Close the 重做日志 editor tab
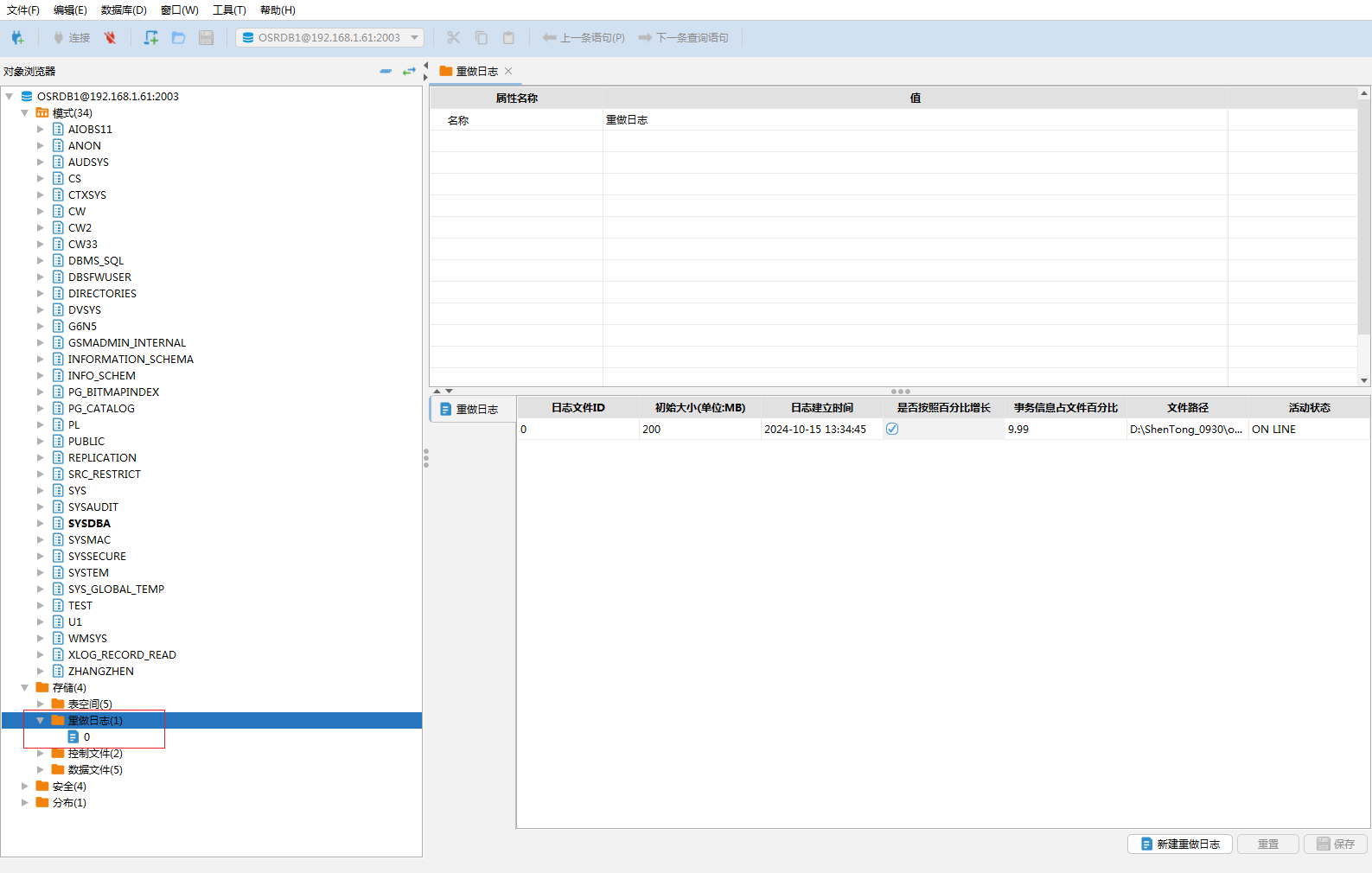 click(x=508, y=71)
